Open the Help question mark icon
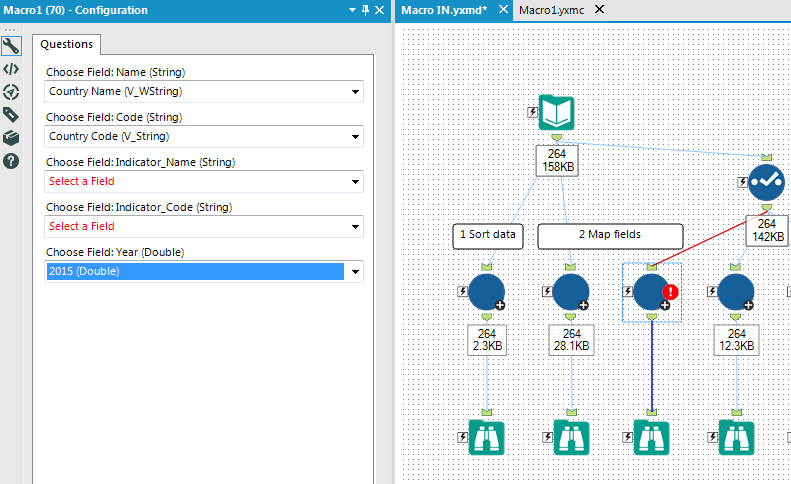Viewport: 791px width, 484px height. pos(11,161)
